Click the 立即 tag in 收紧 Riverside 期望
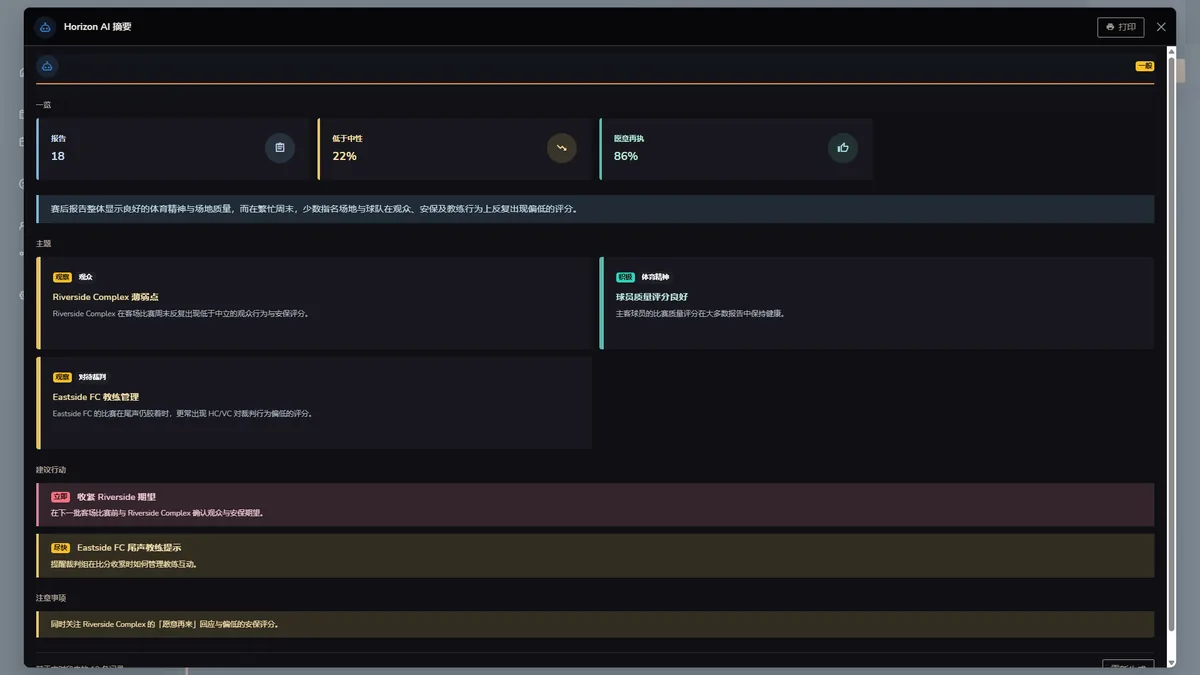 click(60, 497)
